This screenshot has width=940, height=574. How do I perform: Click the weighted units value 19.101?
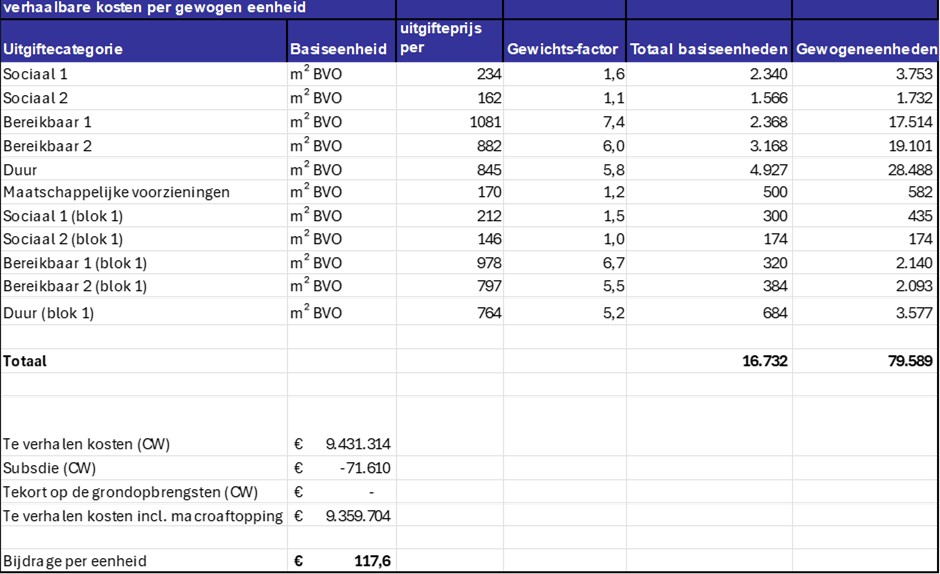(x=910, y=146)
